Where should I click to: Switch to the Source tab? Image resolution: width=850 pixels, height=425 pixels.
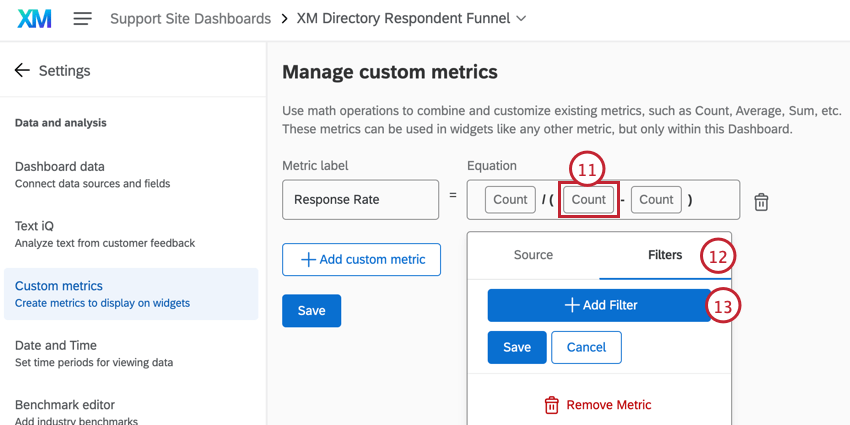533,255
